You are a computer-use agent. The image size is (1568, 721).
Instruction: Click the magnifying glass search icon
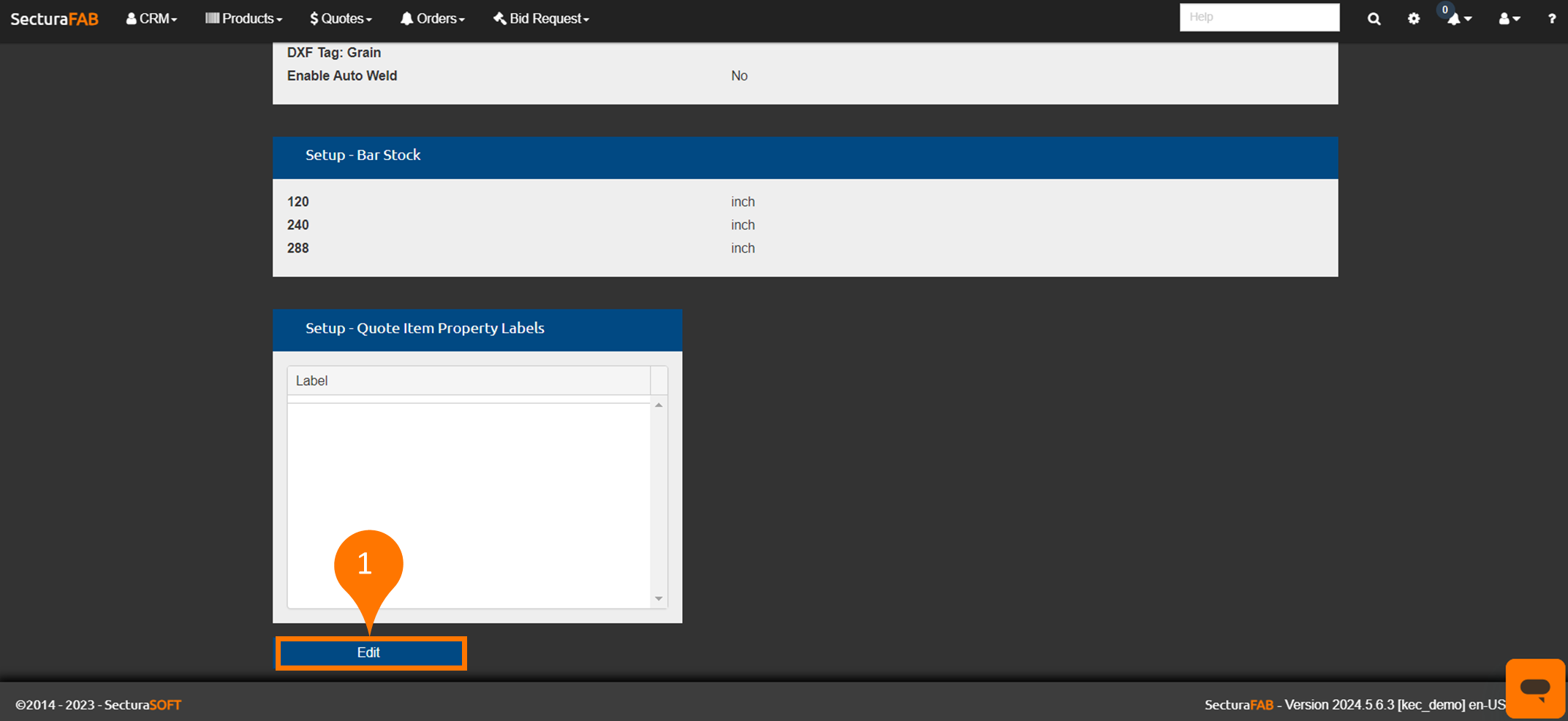tap(1374, 19)
